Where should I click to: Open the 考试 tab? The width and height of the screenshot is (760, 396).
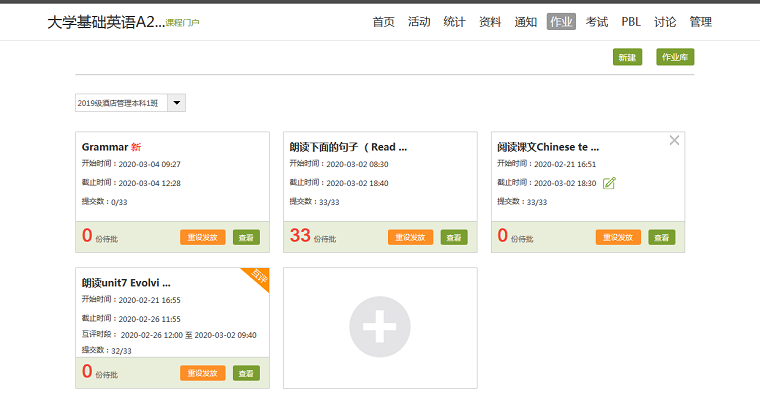[597, 22]
